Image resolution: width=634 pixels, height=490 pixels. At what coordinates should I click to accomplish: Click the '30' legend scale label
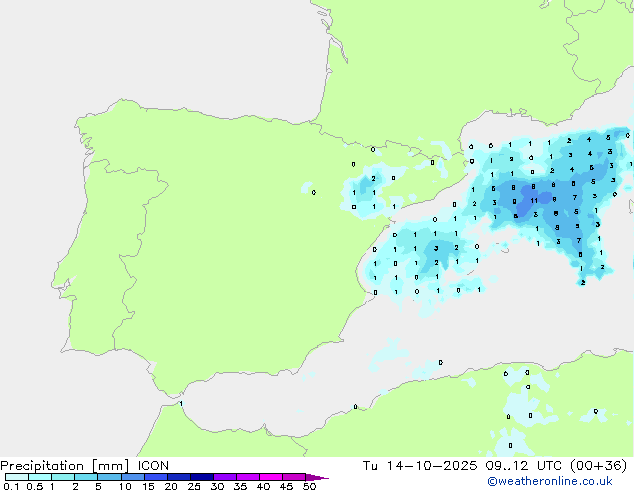point(217,486)
